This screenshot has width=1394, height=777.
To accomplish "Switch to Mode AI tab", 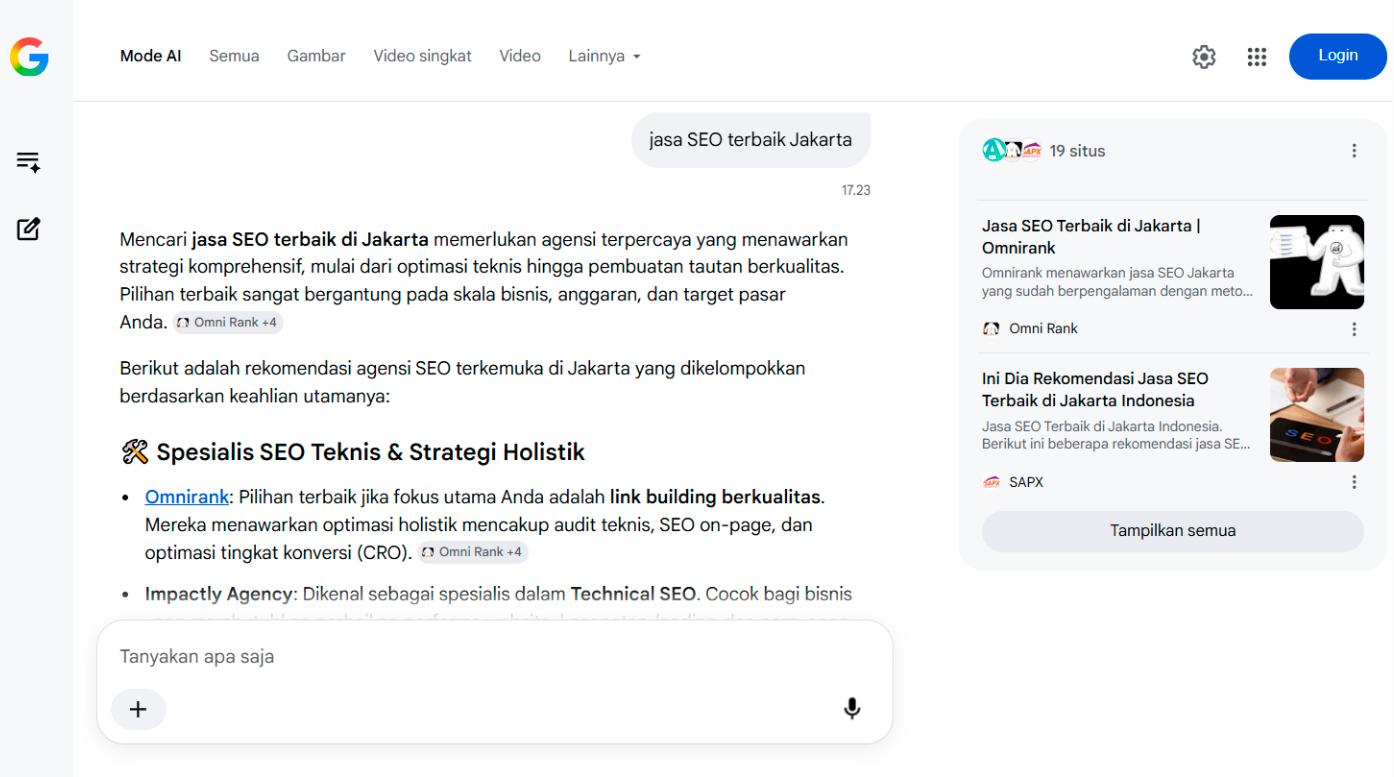I will click(x=151, y=56).
